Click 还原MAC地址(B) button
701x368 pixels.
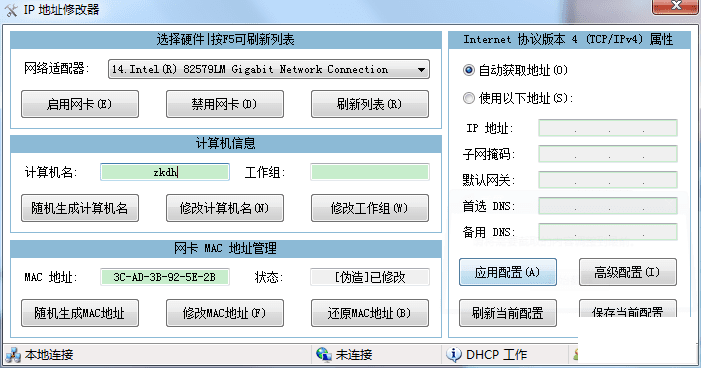point(370,313)
